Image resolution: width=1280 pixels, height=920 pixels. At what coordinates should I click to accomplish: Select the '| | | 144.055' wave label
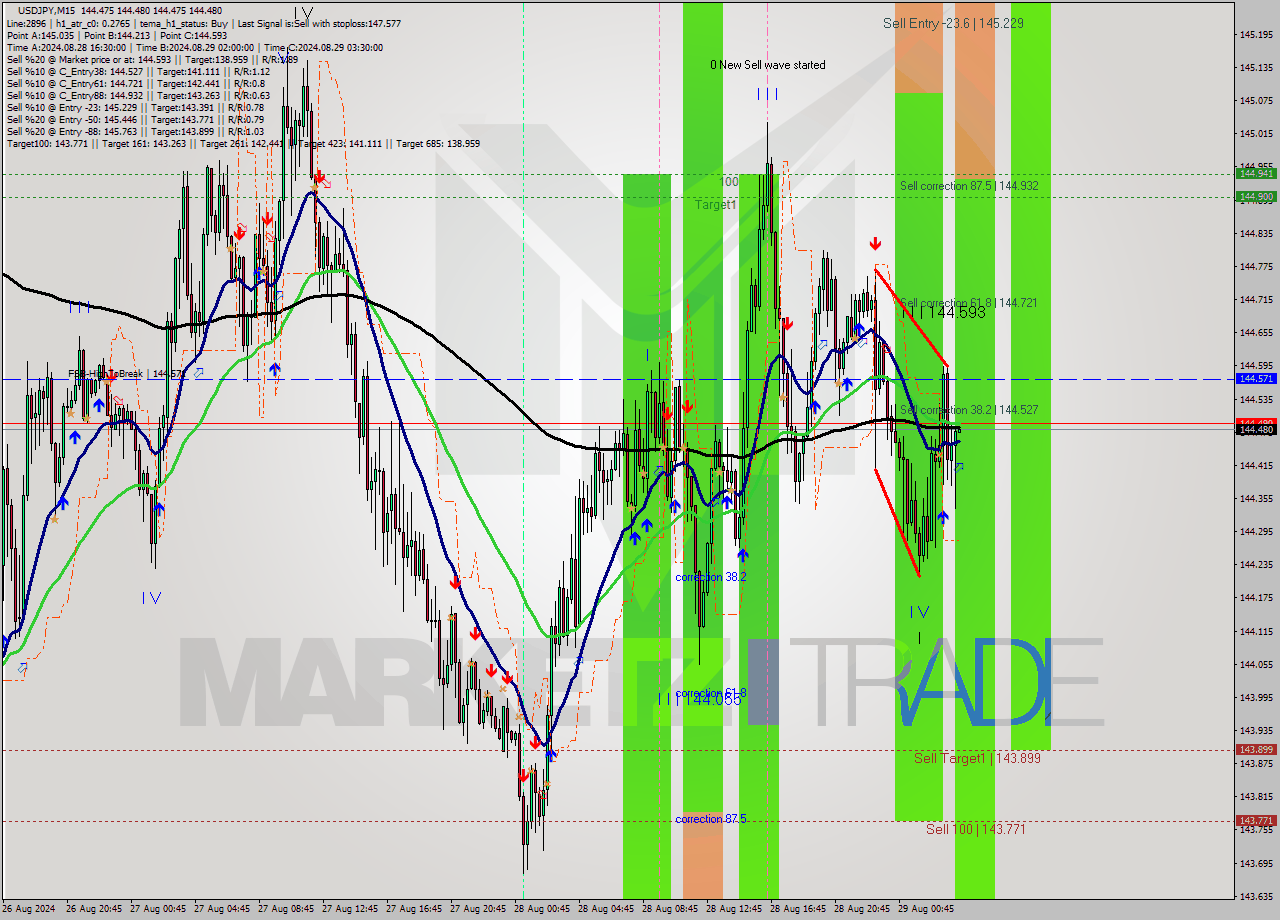pos(700,700)
